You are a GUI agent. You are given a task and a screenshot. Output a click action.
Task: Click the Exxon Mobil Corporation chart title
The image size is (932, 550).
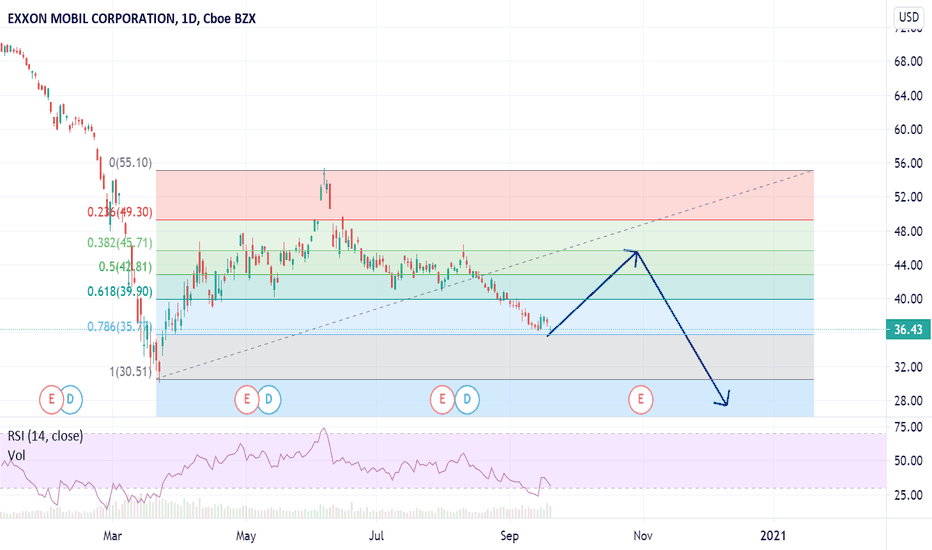(132, 18)
